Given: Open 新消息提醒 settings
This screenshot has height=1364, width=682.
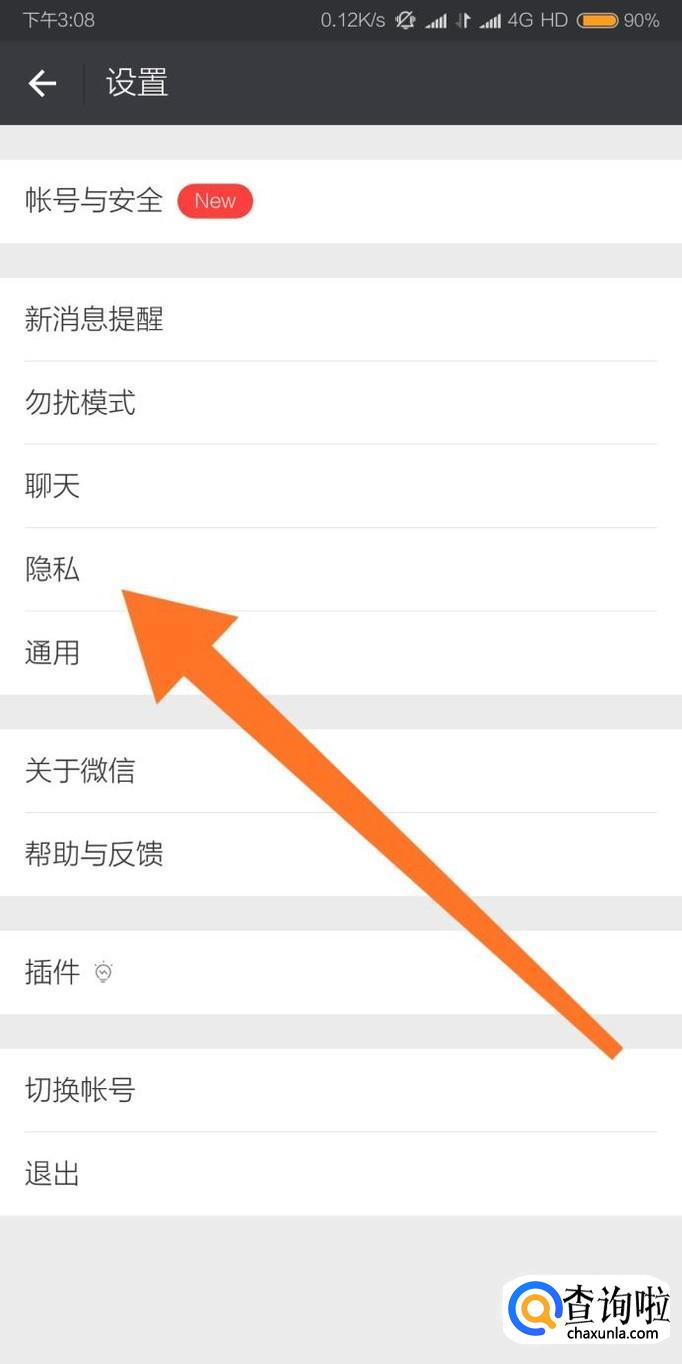Looking at the screenshot, I should (x=341, y=320).
